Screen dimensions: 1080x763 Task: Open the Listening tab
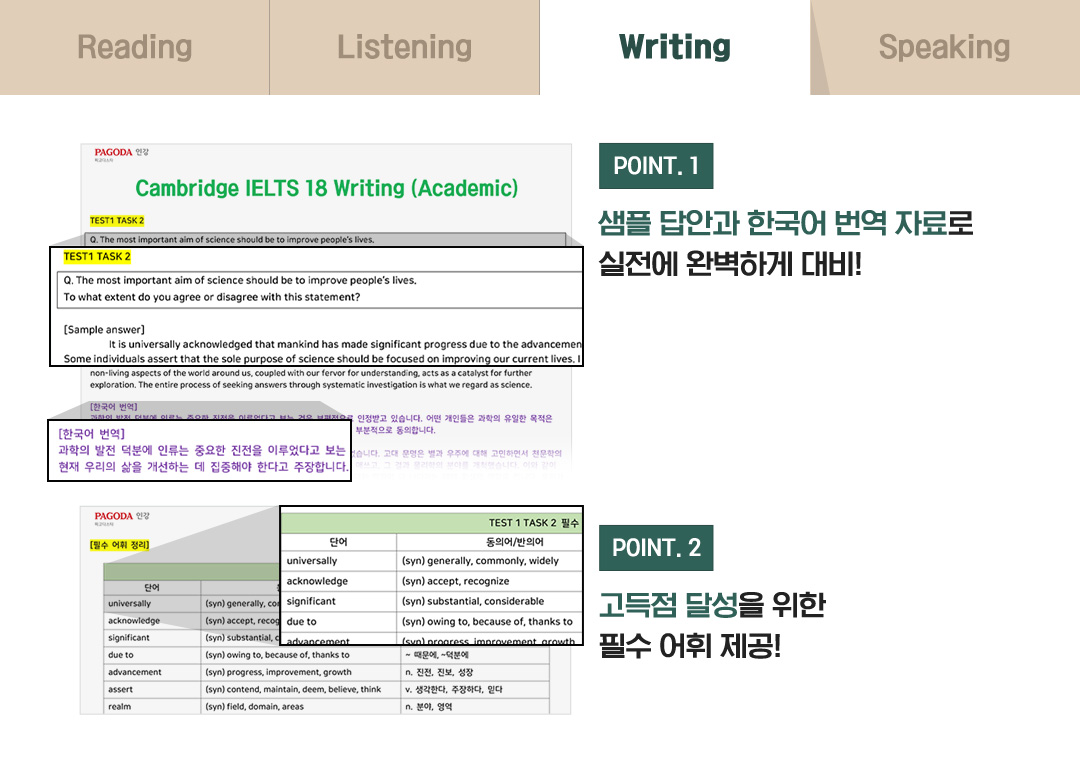click(404, 47)
